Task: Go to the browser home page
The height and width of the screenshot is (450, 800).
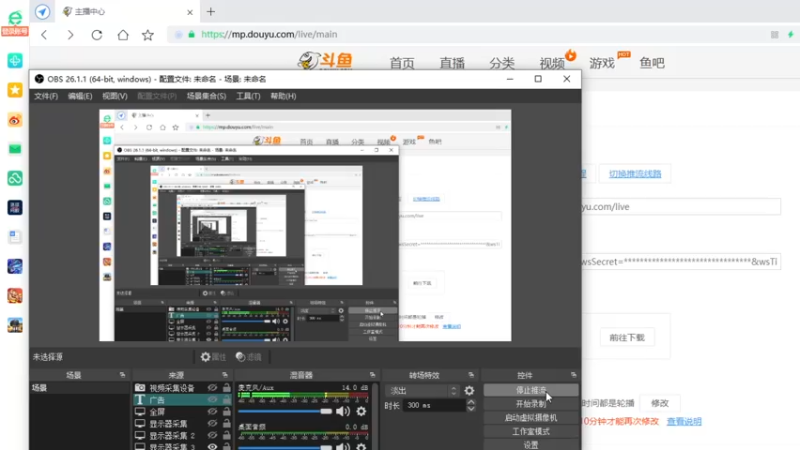Action: tap(123, 35)
